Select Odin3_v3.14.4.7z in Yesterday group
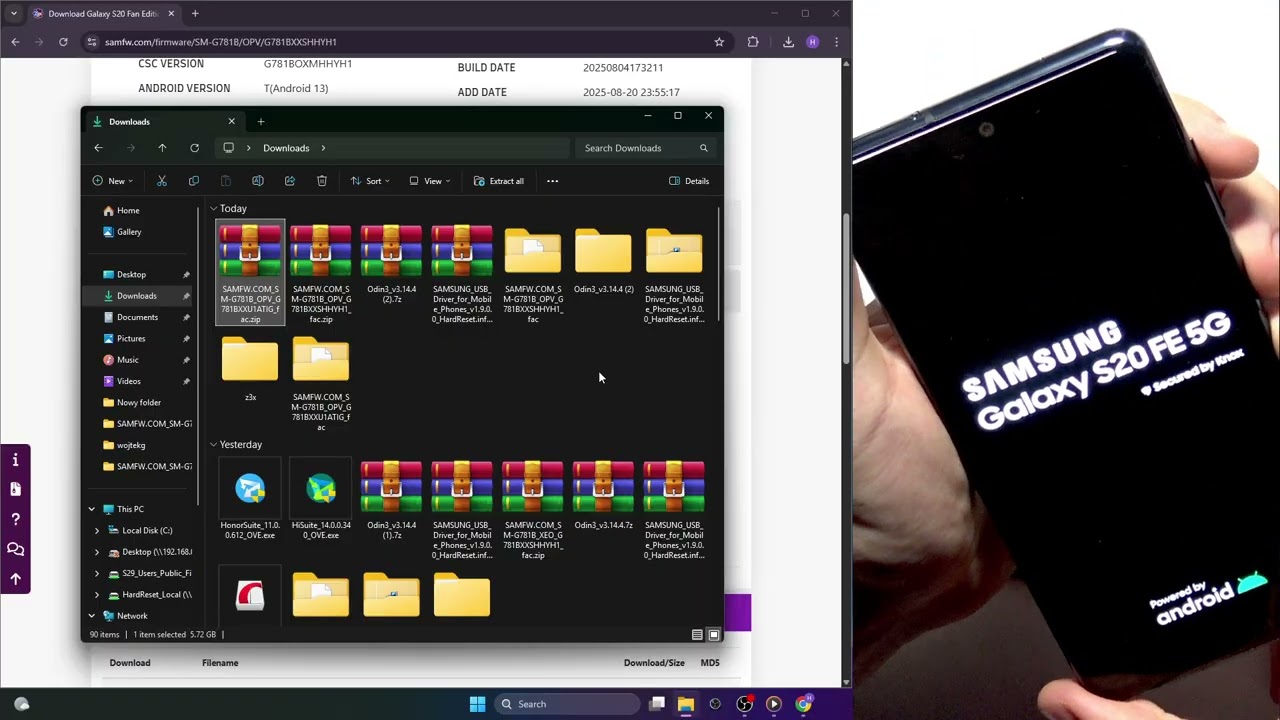This screenshot has width=1280, height=720. pos(603,495)
